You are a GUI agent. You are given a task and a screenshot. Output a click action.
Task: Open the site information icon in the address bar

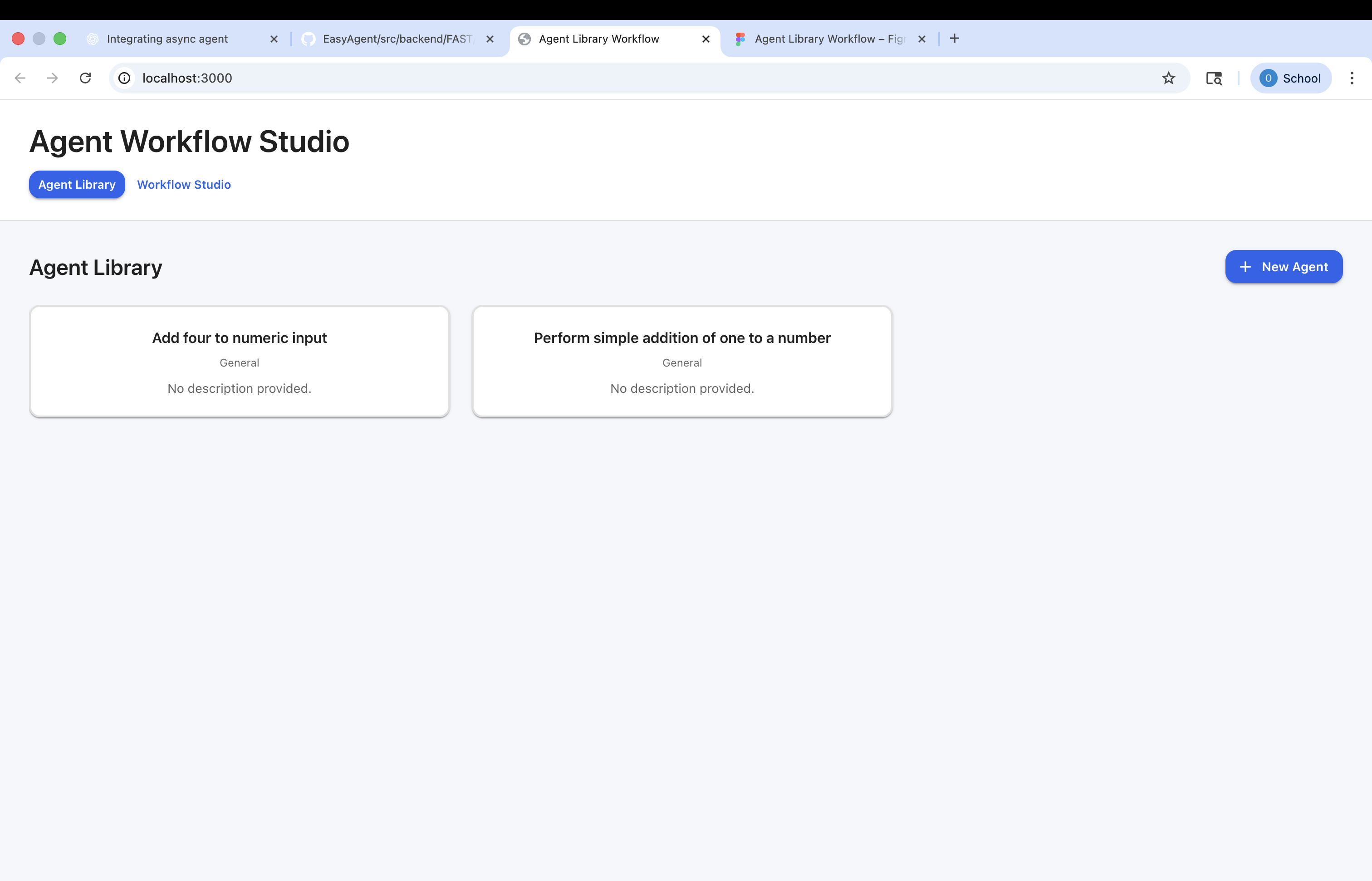tap(124, 78)
